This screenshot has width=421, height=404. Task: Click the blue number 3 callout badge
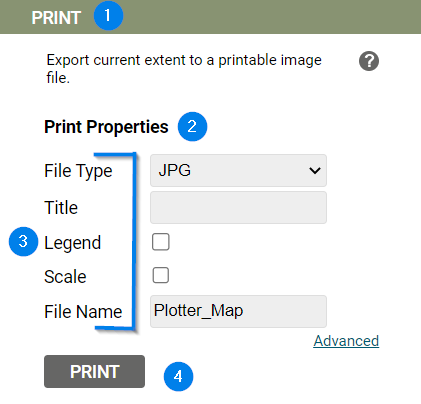pyautogui.click(x=23, y=241)
